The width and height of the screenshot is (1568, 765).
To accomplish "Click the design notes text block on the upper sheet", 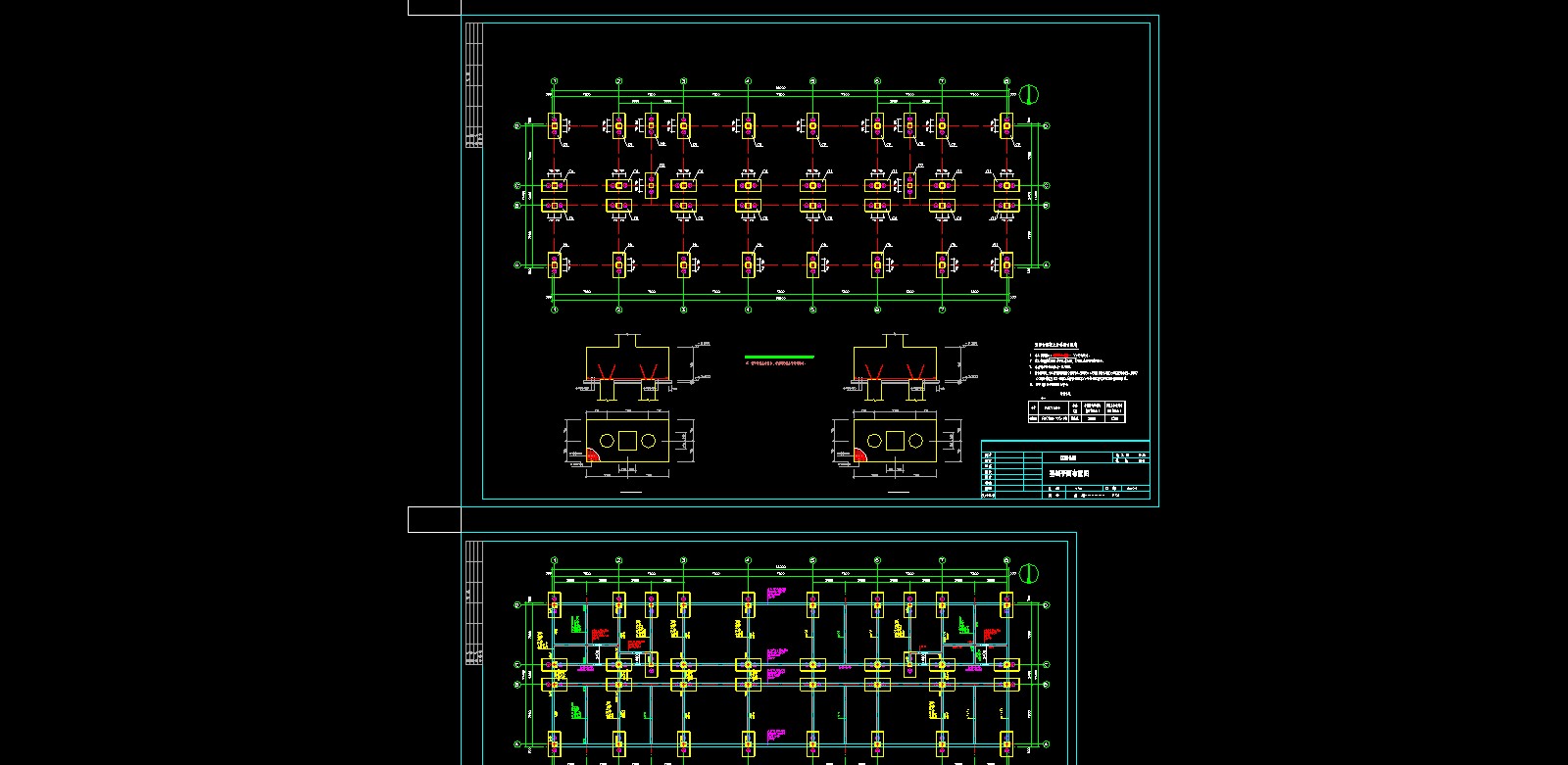I will coord(1083,365).
